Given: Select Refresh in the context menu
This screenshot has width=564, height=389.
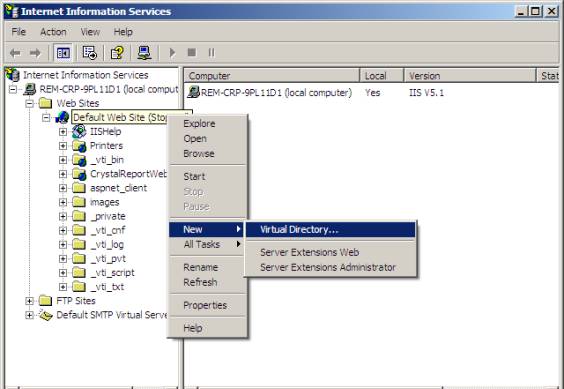Looking at the screenshot, I should (208, 282).
